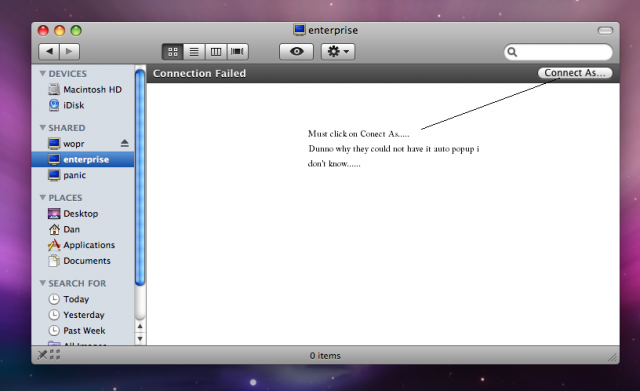
Task: Click the enterprise computer icon in sidebar
Action: click(x=54, y=159)
